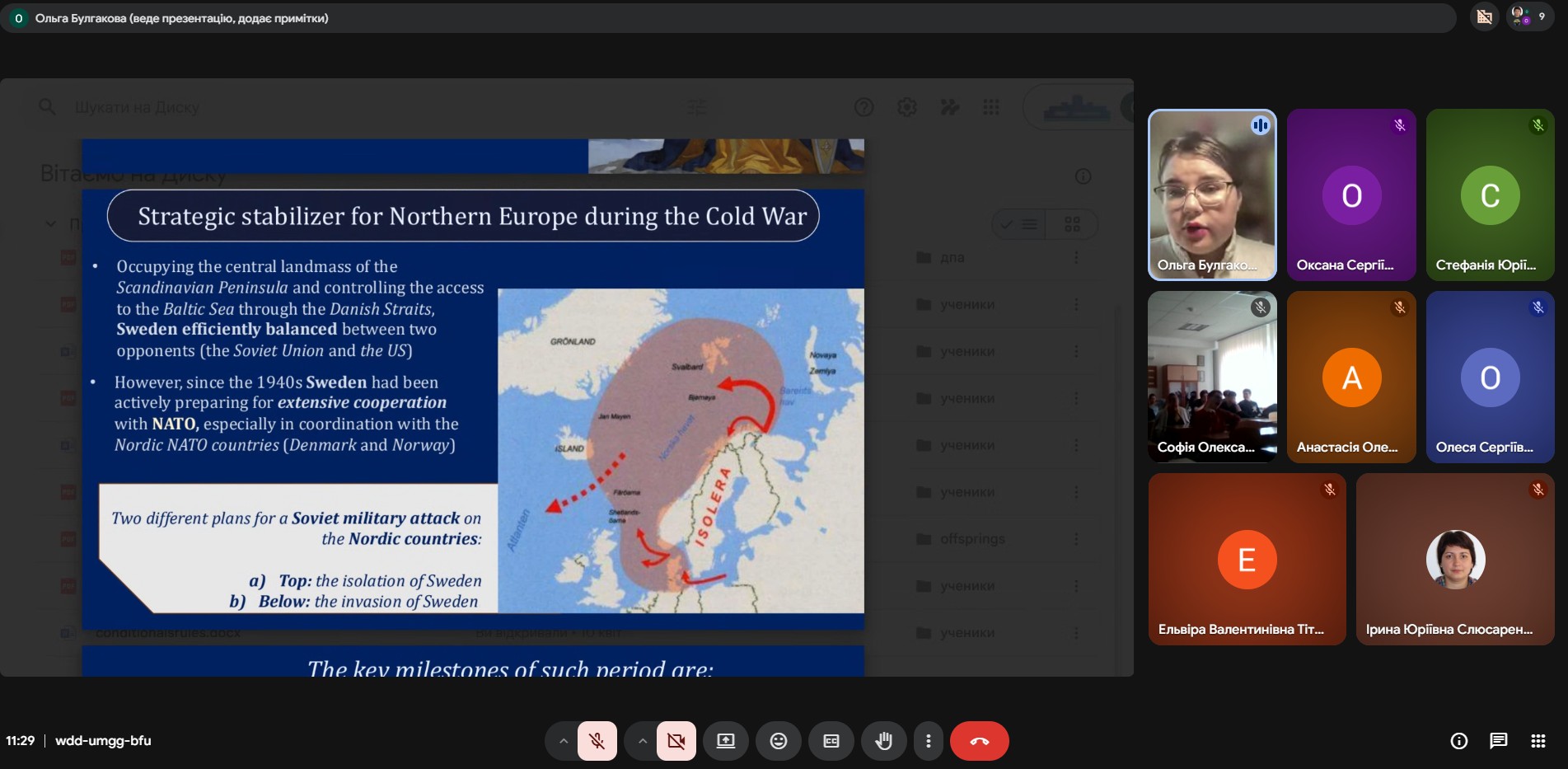
Task: Select Ольга Булгакова's video tile
Action: 1212,195
